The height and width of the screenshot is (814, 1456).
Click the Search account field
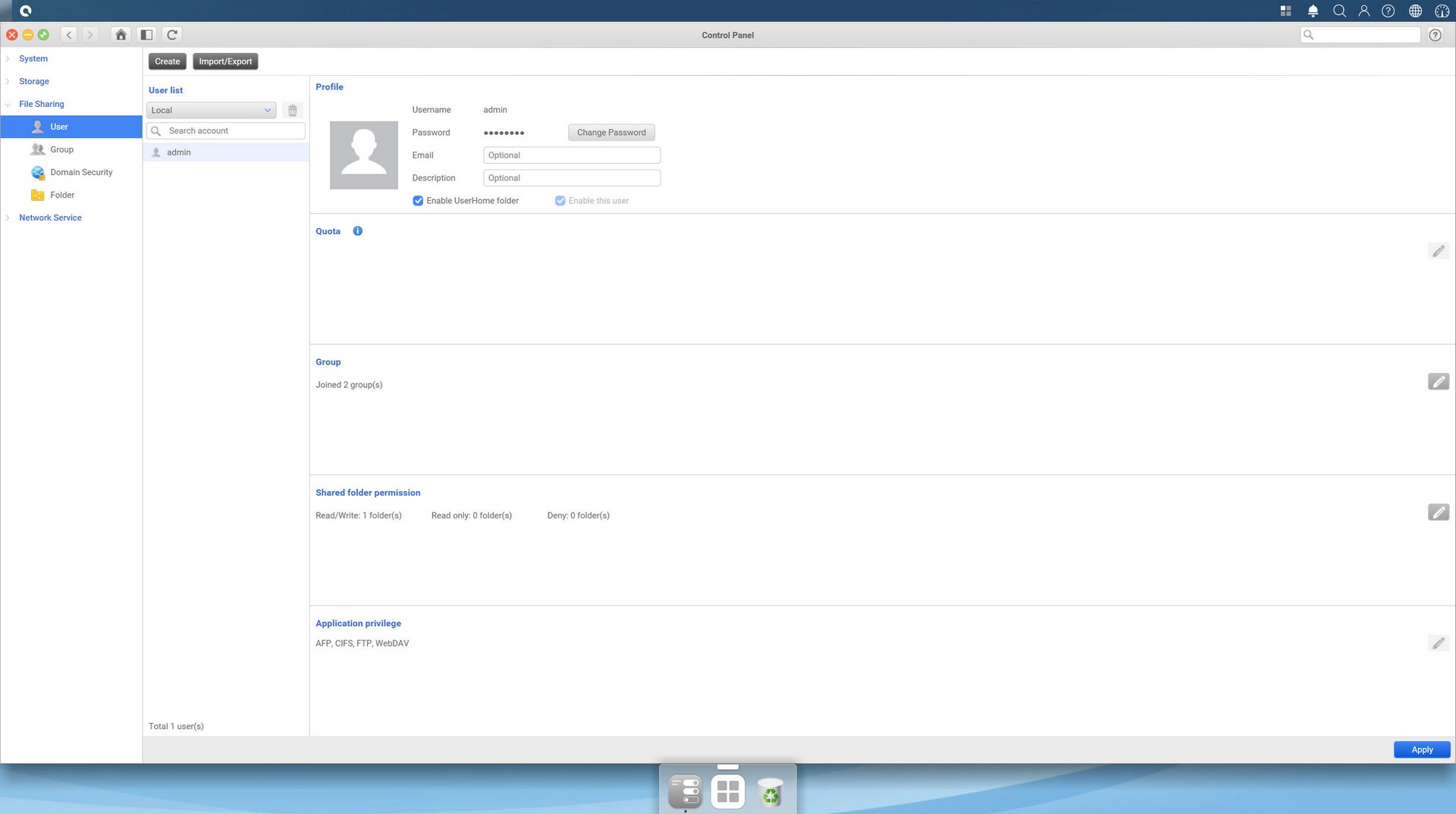(x=226, y=131)
